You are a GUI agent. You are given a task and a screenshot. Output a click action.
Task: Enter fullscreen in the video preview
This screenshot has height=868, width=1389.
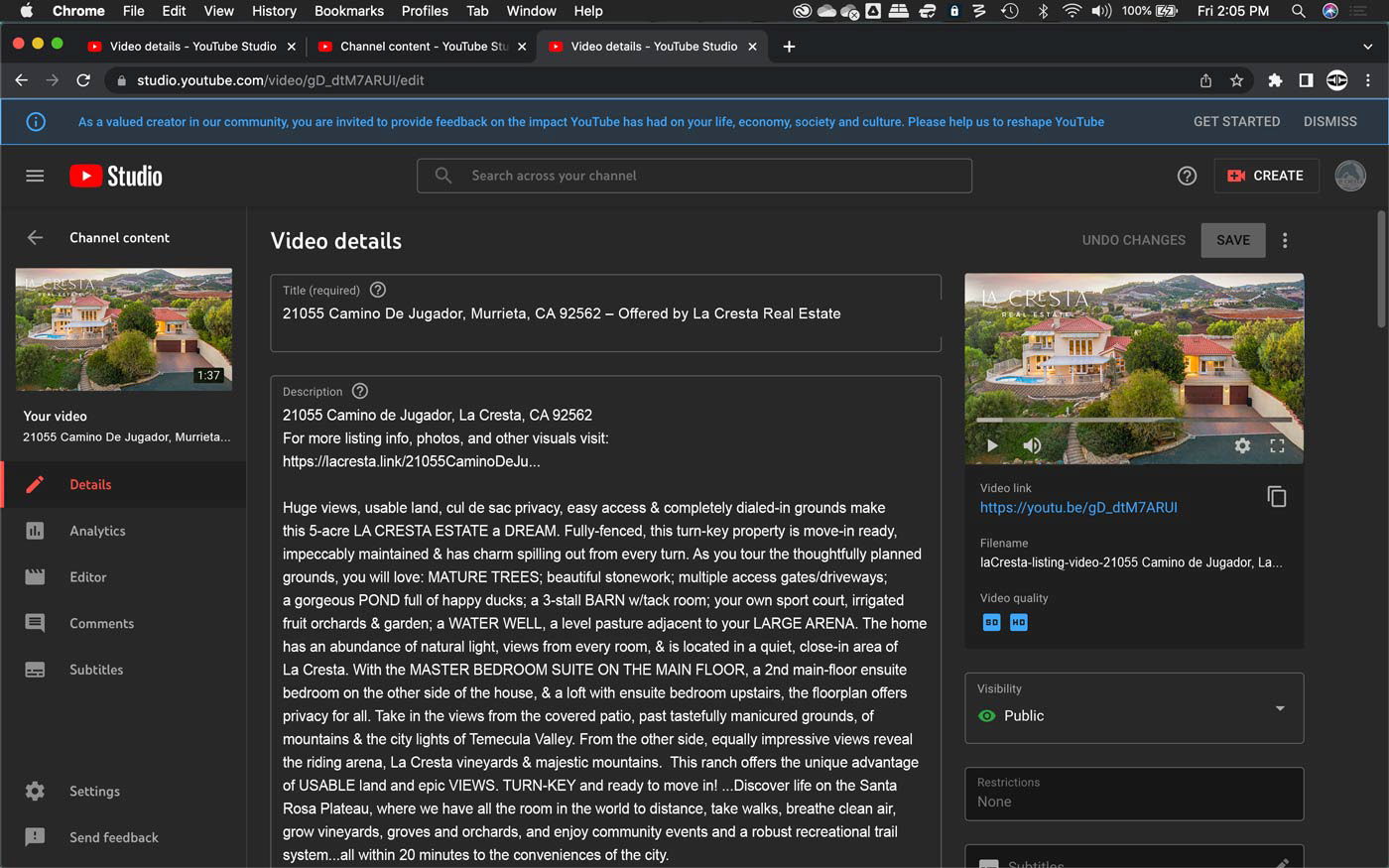[1277, 445]
